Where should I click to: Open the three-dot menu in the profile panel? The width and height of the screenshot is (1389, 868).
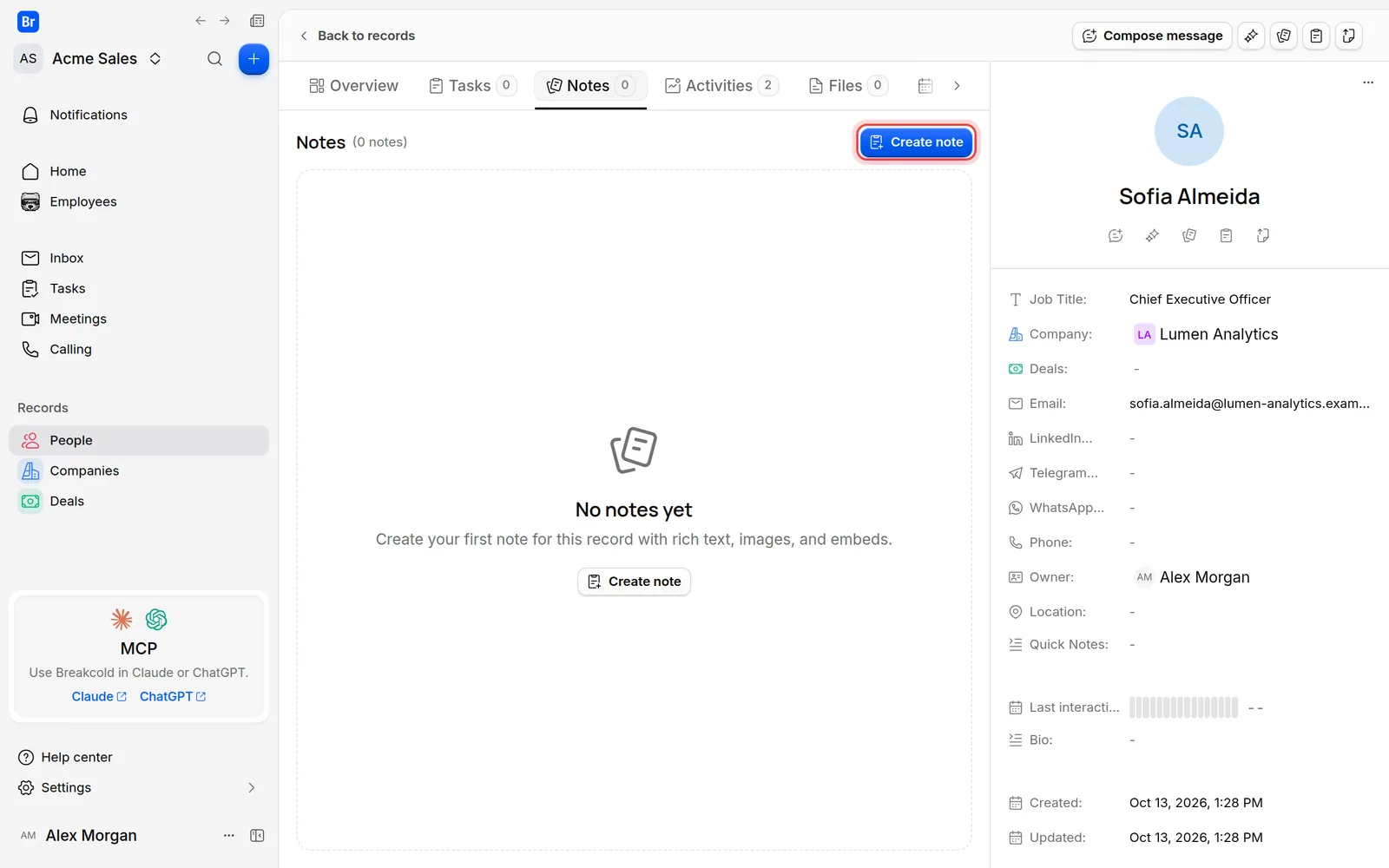[x=1368, y=82]
